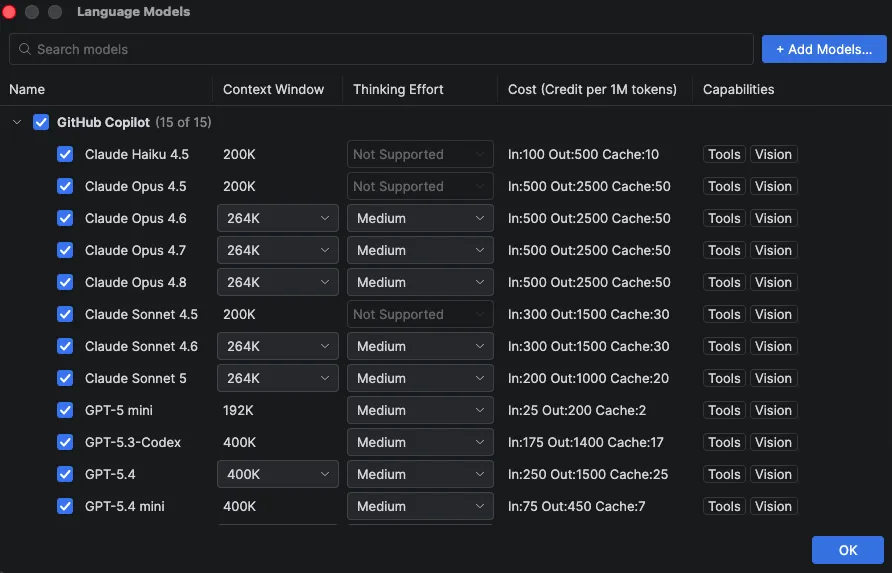
Task: Click Tools tag for Claude Haiku 4.5
Action: pos(724,154)
